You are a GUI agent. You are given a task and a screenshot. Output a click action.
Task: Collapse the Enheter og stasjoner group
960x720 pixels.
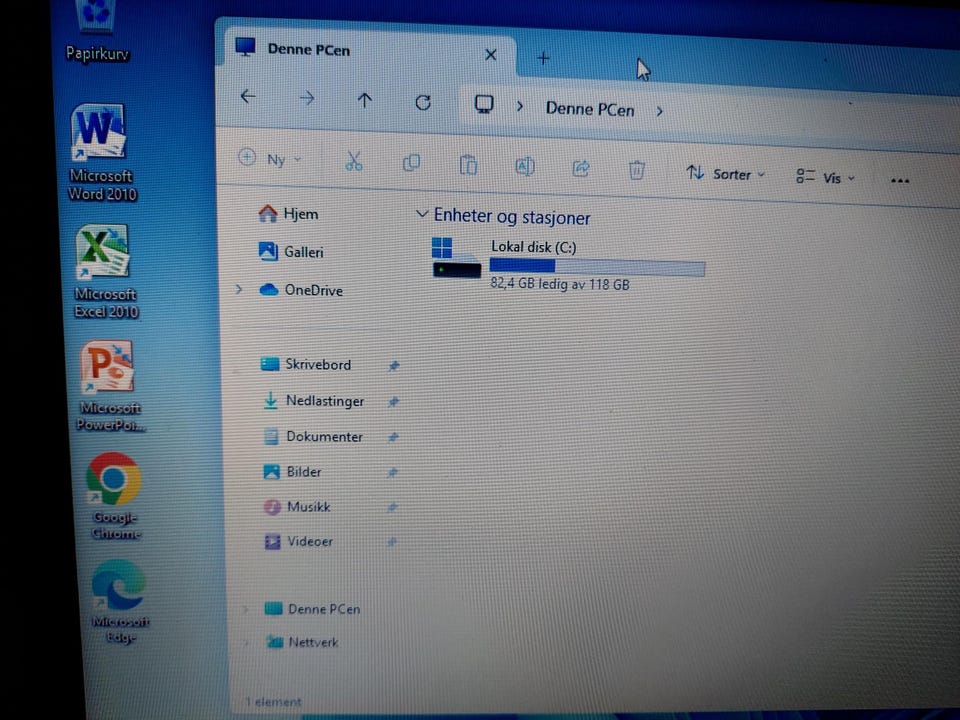tap(421, 214)
